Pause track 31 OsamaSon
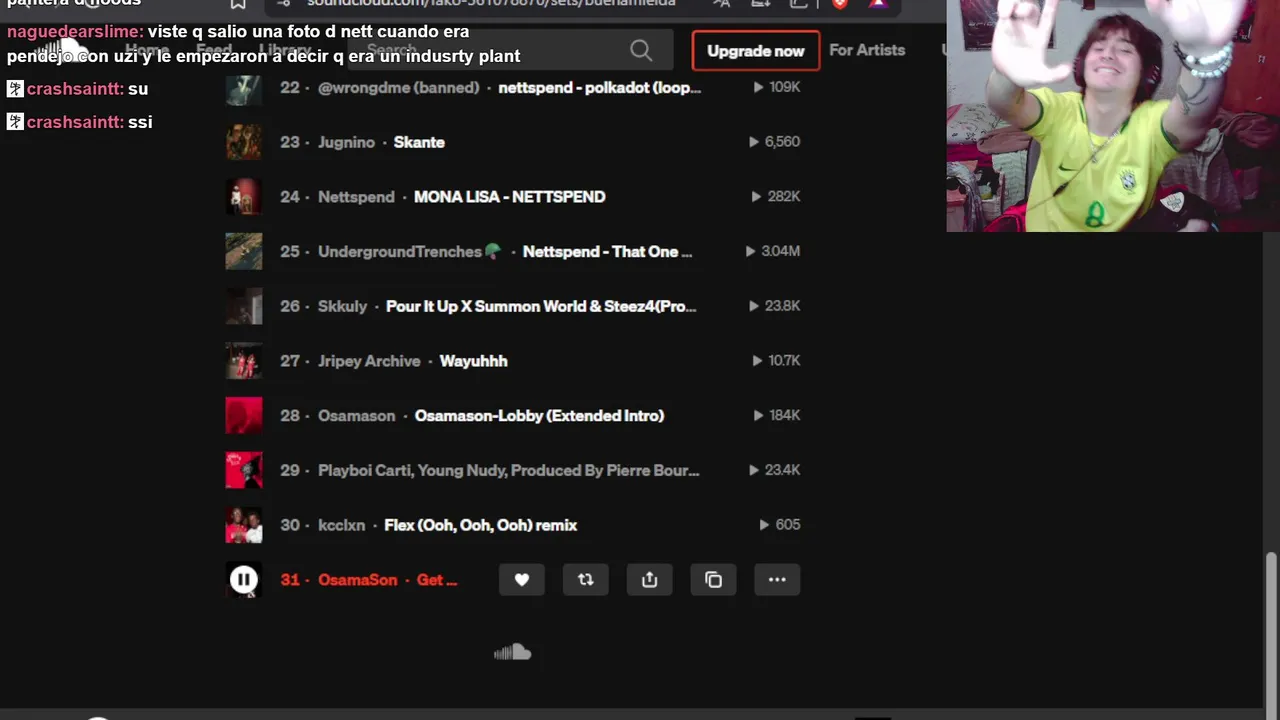Image resolution: width=1280 pixels, height=720 pixels. point(243,580)
